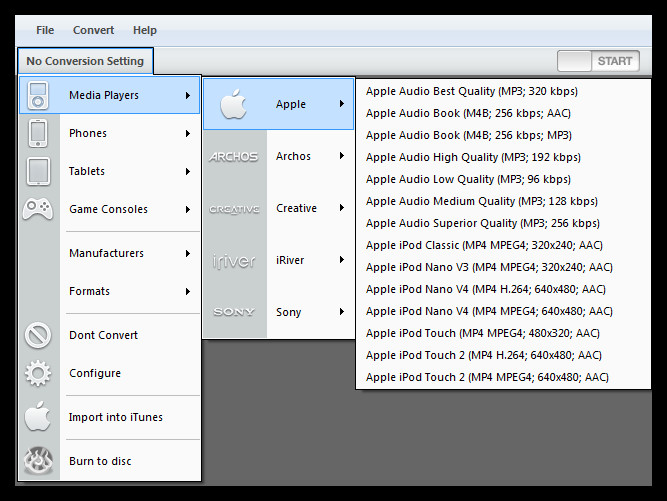The width and height of the screenshot is (667, 501).
Task: Pick Apple Audio Book (M4B; 256 kbps; AAC)
Action: point(503,113)
